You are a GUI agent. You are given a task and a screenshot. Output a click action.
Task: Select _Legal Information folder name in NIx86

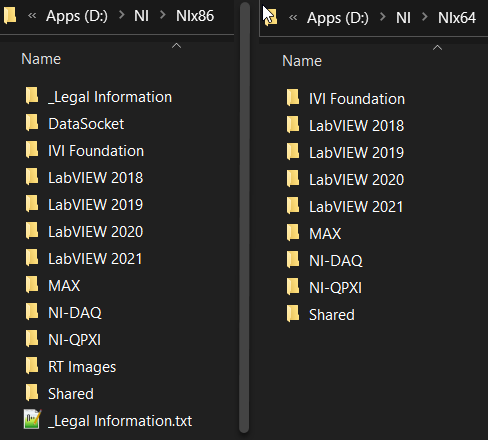110,97
